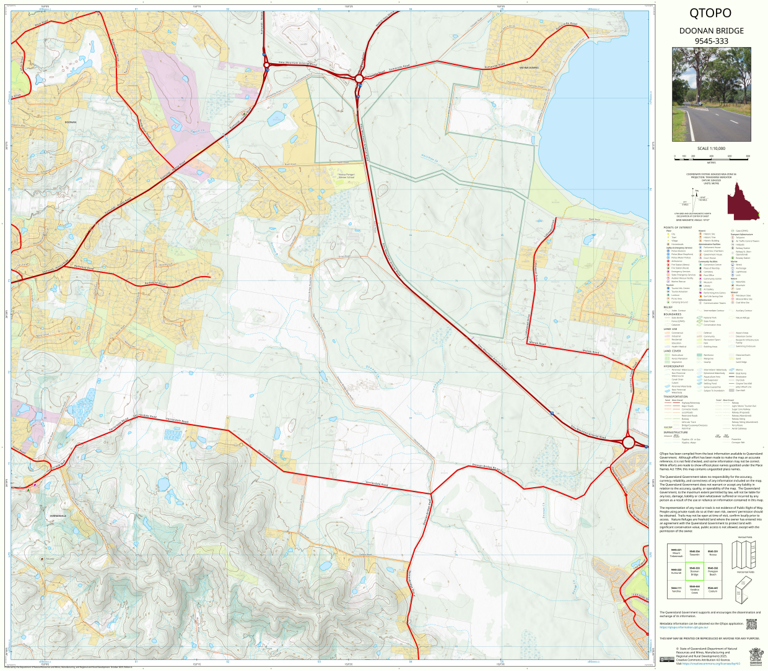Click the TRANSPORTATION legend heading

click(677, 397)
